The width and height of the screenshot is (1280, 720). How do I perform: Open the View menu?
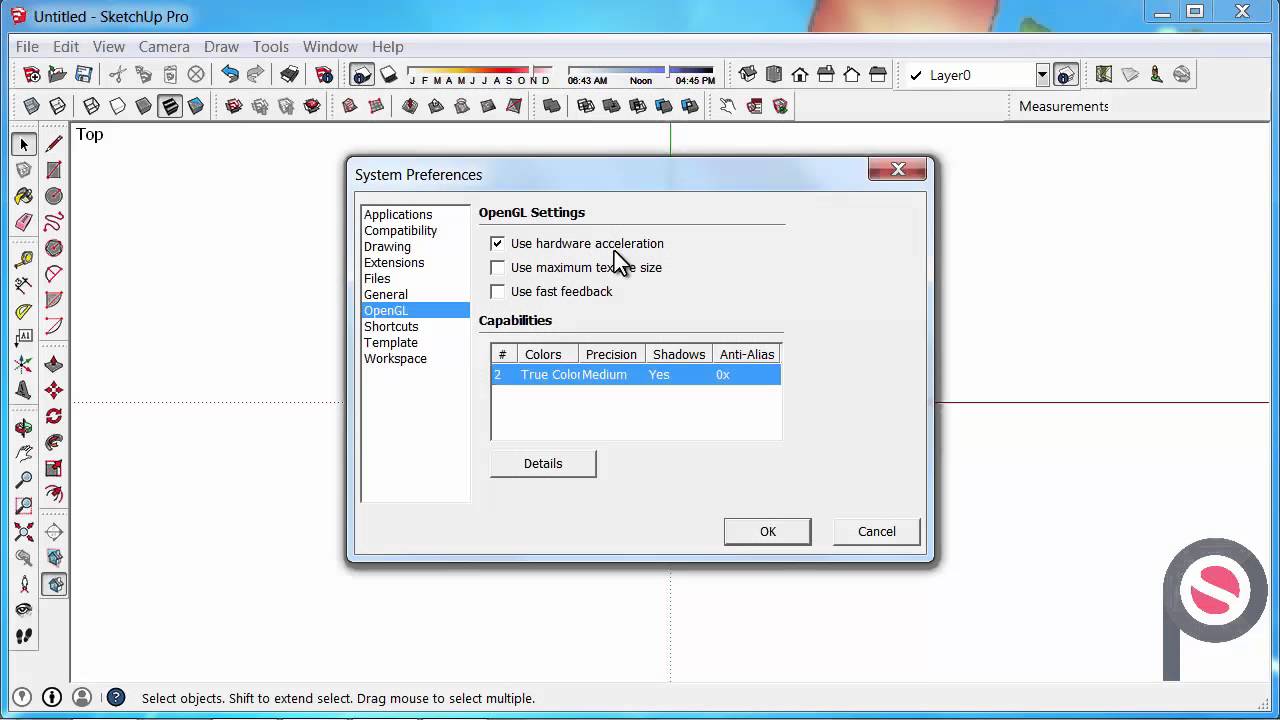coord(109,46)
